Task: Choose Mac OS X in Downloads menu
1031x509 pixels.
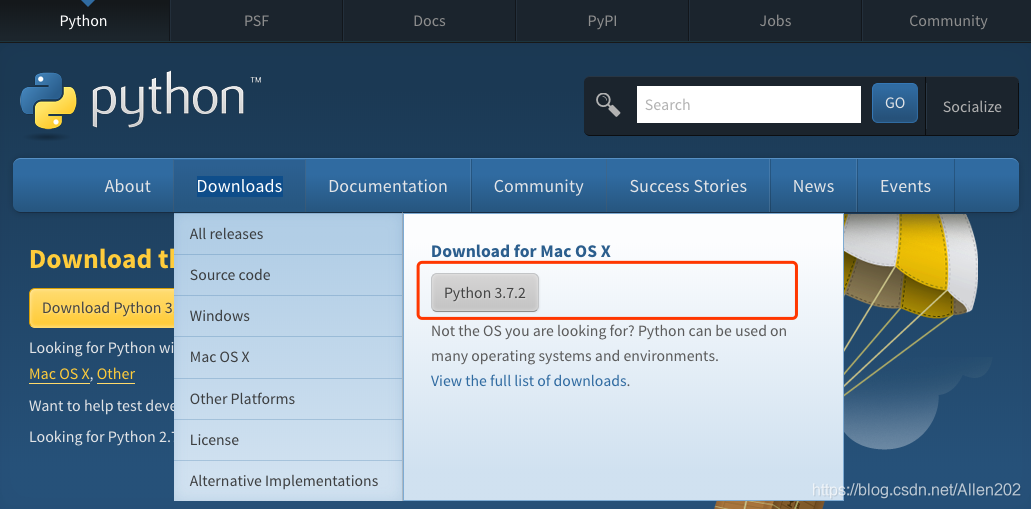Action: (x=288, y=357)
